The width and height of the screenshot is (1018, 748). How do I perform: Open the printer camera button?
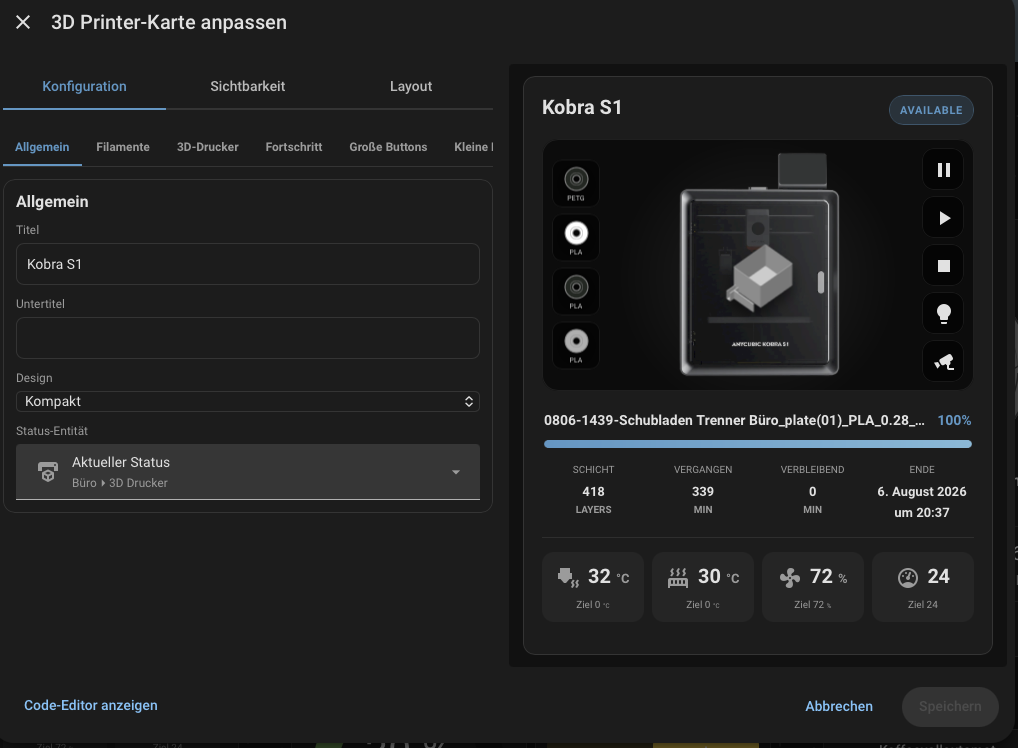(943, 362)
